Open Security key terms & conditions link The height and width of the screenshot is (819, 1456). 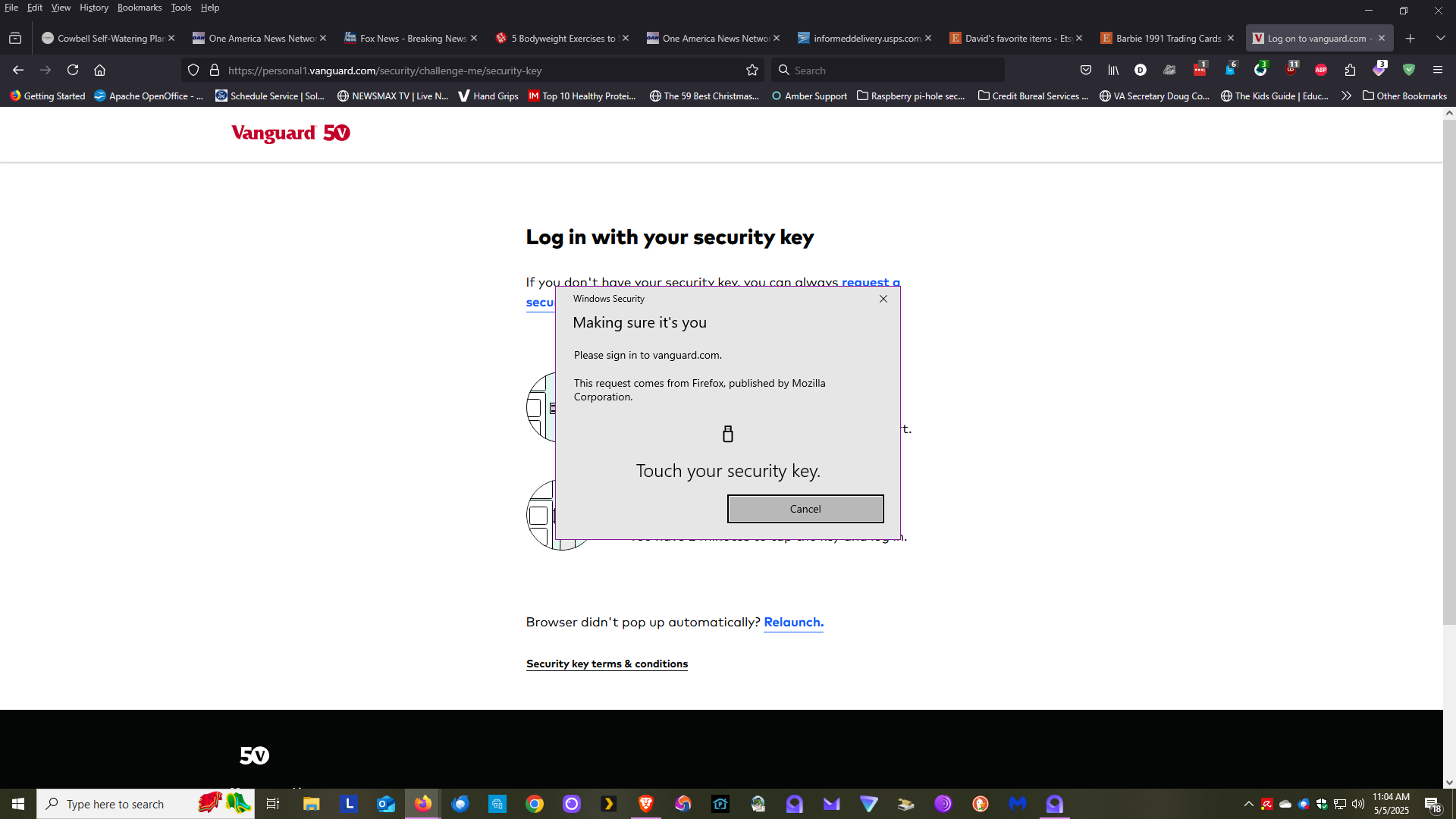tap(607, 664)
